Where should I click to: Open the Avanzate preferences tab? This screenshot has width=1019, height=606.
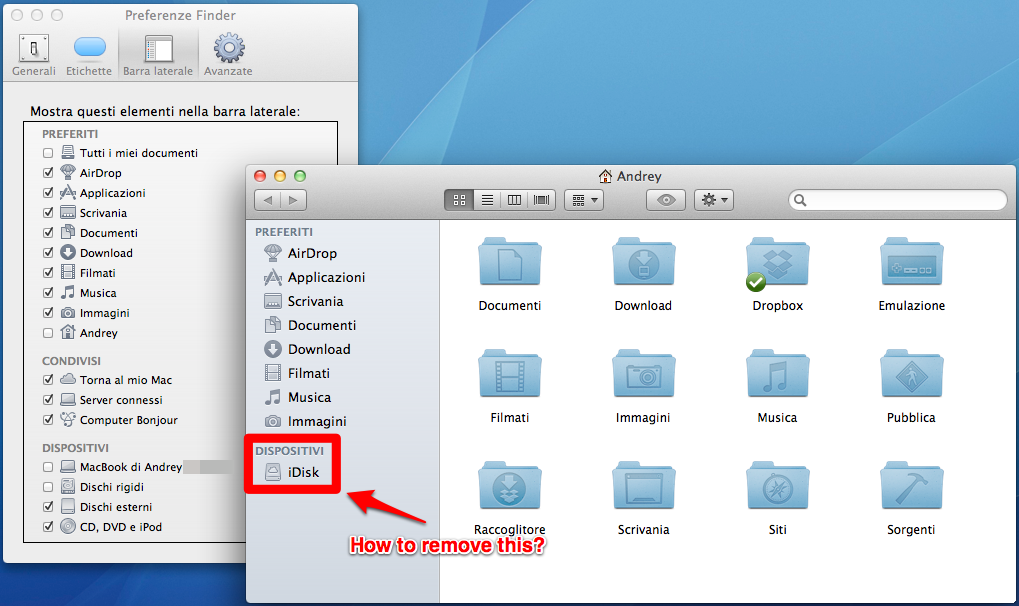click(x=228, y=56)
